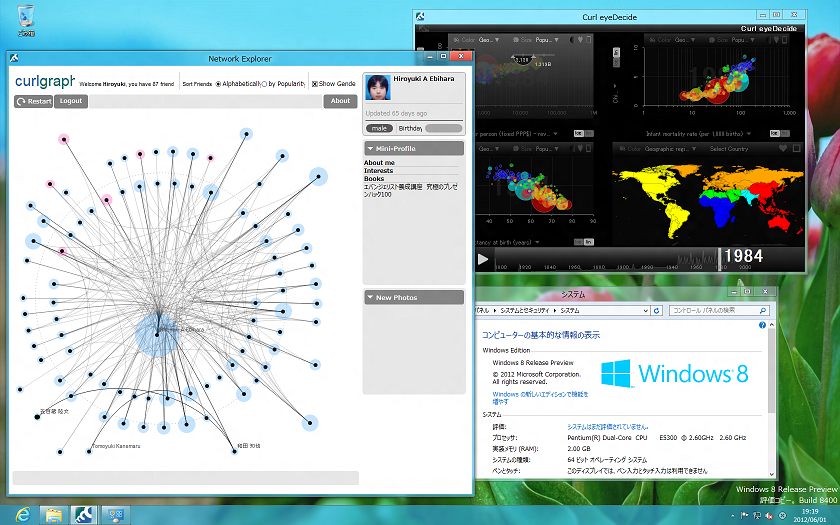Toggle the Show Gender checkbox
Image resolution: width=840 pixels, height=525 pixels.
coord(316,84)
